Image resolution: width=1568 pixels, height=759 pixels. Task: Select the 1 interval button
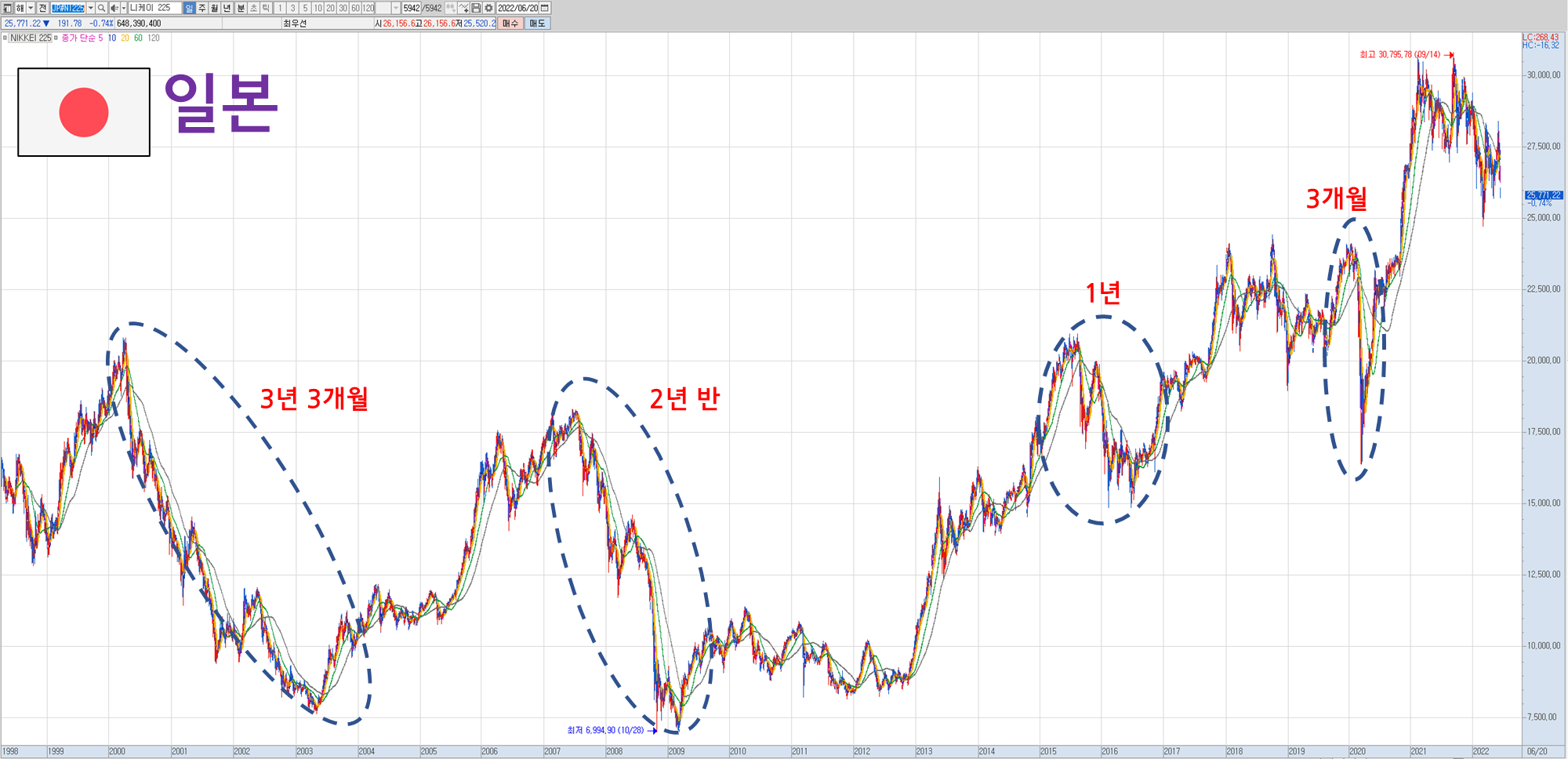[x=280, y=8]
